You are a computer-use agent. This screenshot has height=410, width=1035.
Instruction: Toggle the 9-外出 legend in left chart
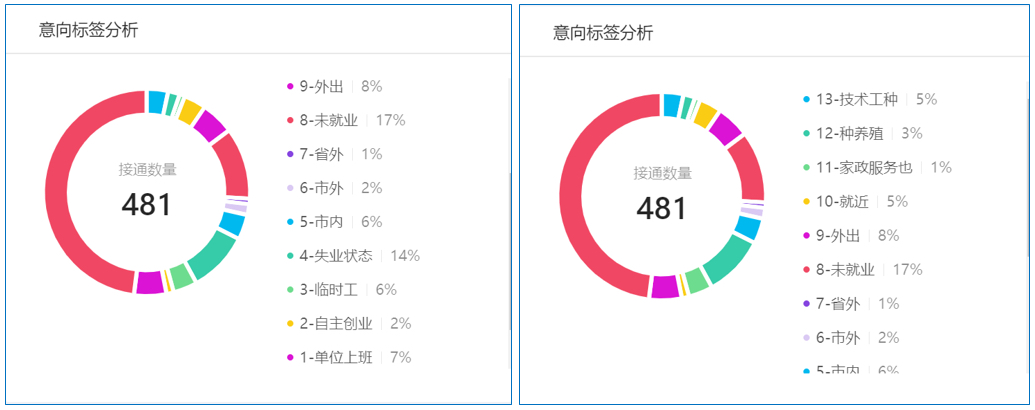(321, 86)
